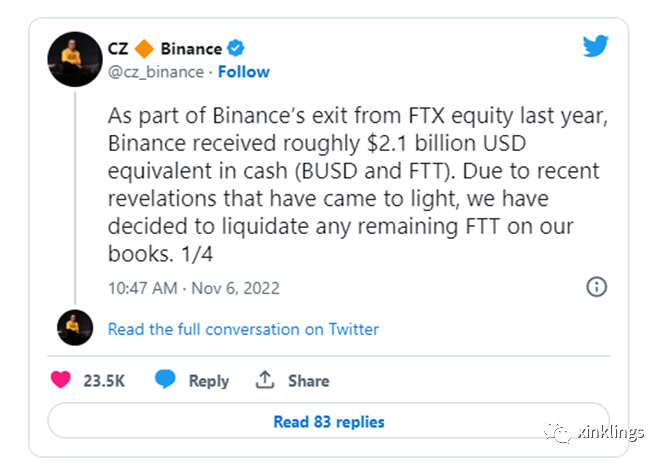This screenshot has height=463, width=665.
Task: Follow the @cz_binance account
Action: coord(244,72)
